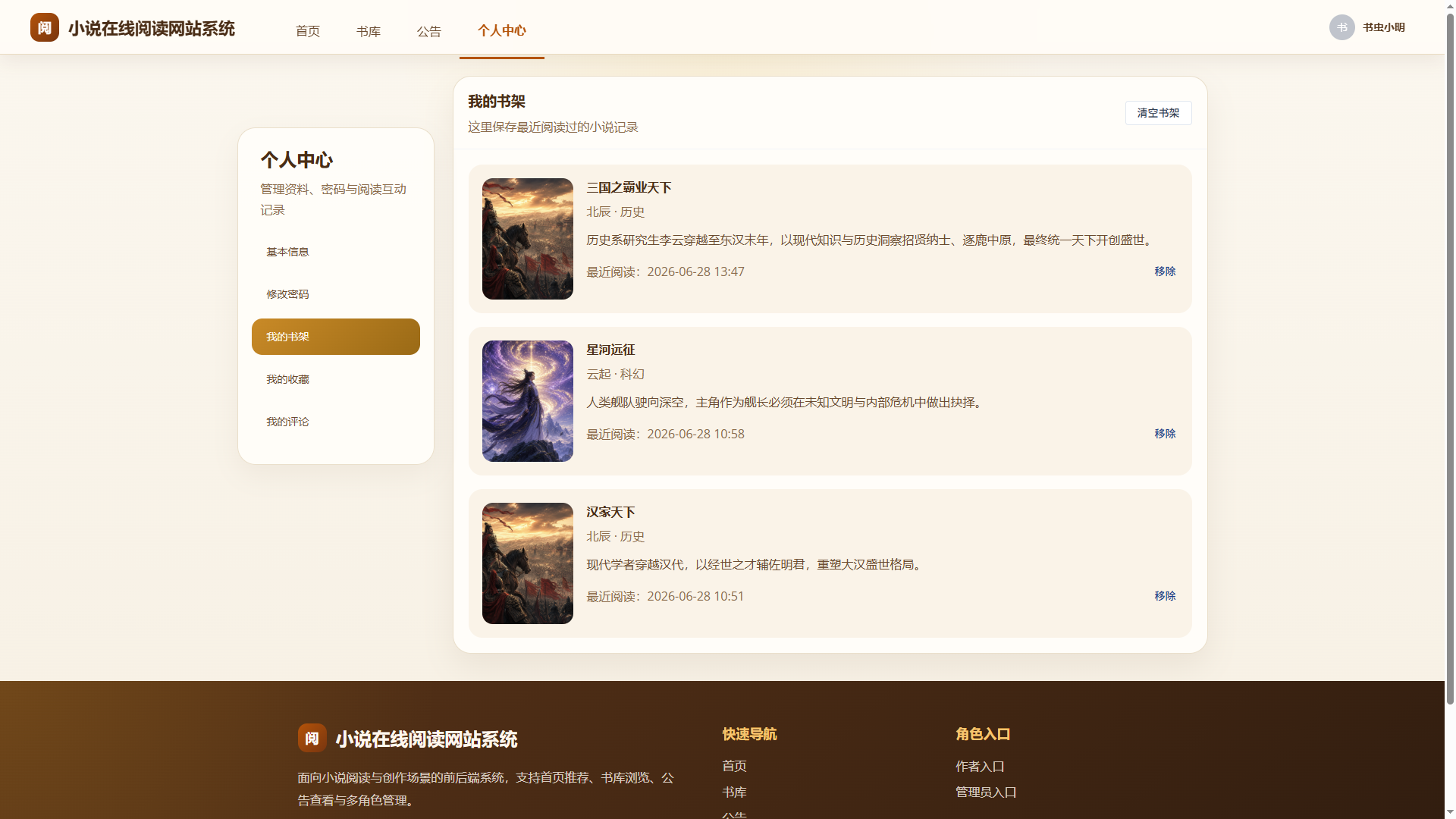Open the 星河远征 cover thumbnail

(528, 401)
